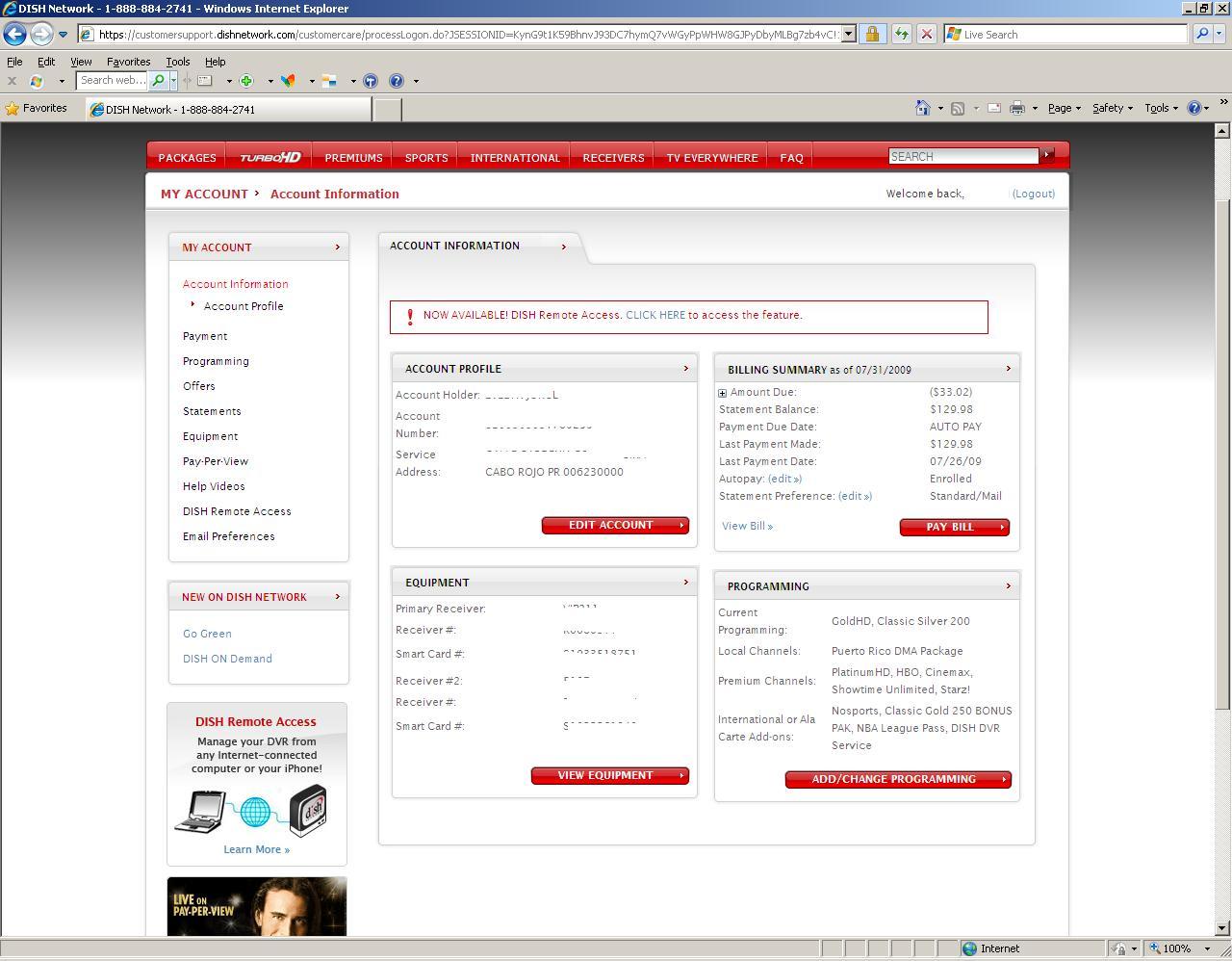Click the green magnifier beside Search web

[x=159, y=81]
